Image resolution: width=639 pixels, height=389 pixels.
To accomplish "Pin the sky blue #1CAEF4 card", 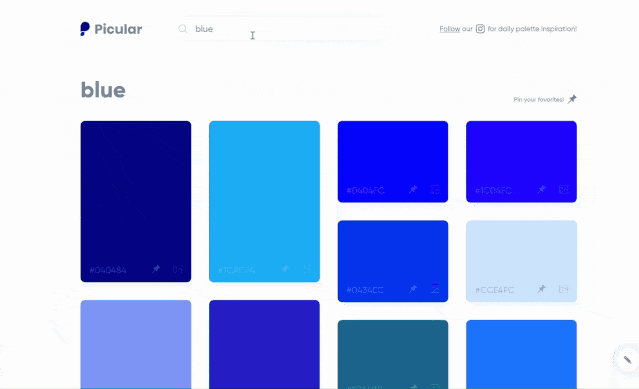I will 285,269.
